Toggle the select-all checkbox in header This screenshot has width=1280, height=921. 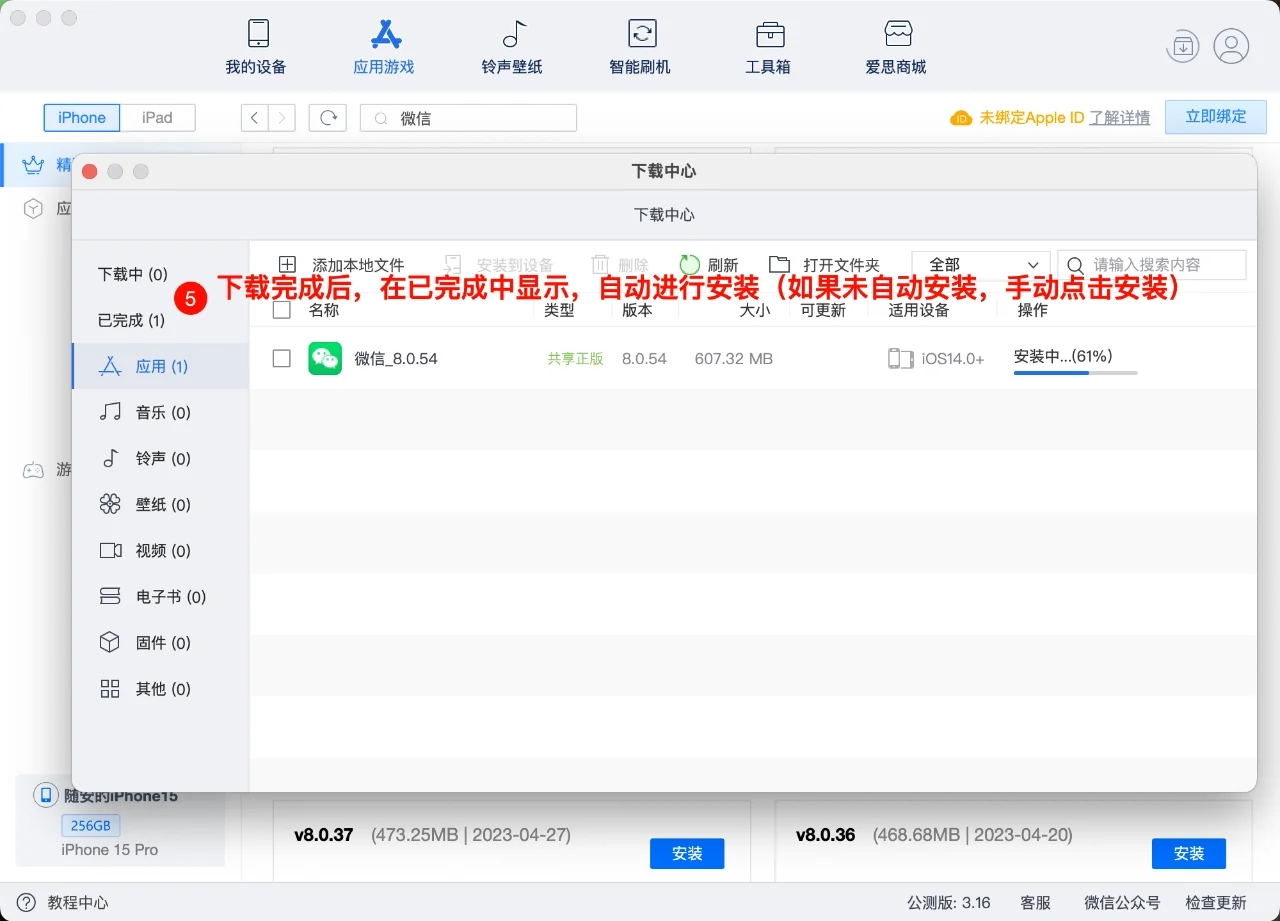click(x=281, y=310)
